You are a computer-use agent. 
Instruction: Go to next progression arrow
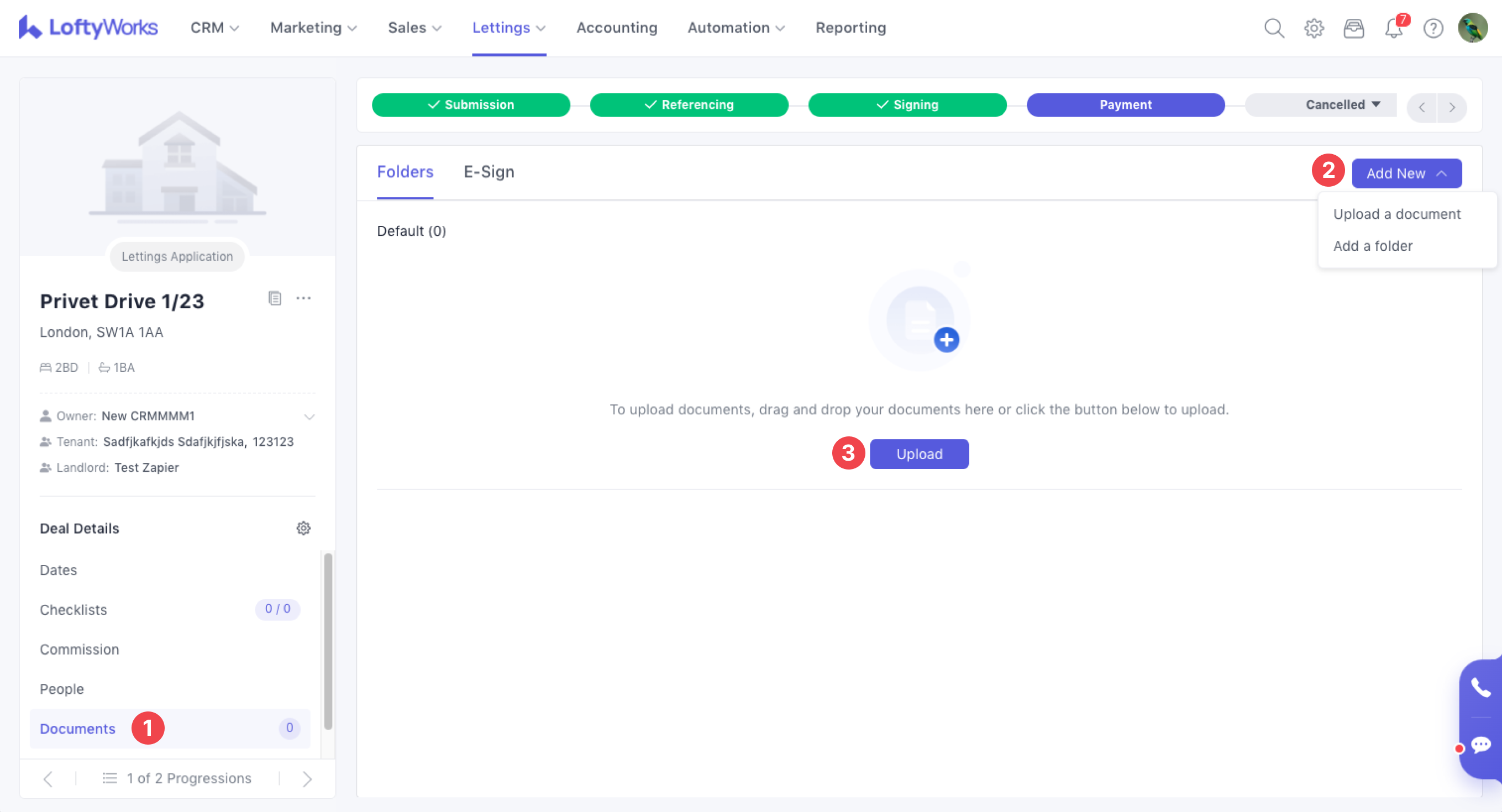point(307,779)
